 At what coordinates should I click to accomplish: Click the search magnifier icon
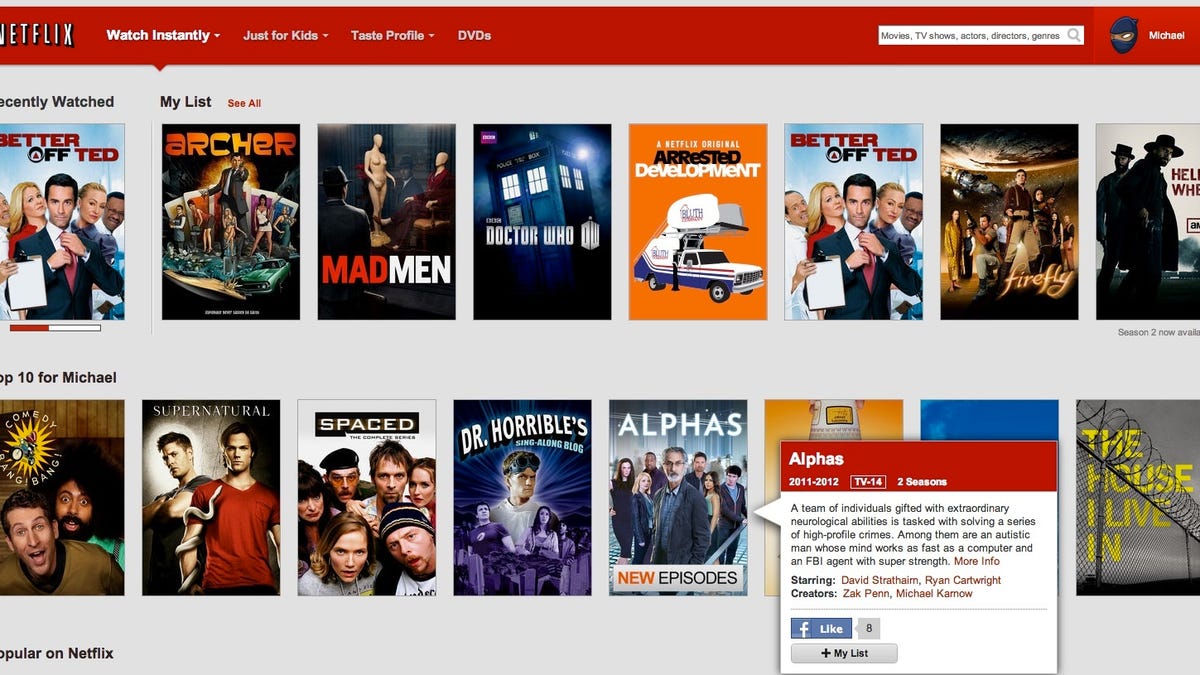click(1074, 36)
